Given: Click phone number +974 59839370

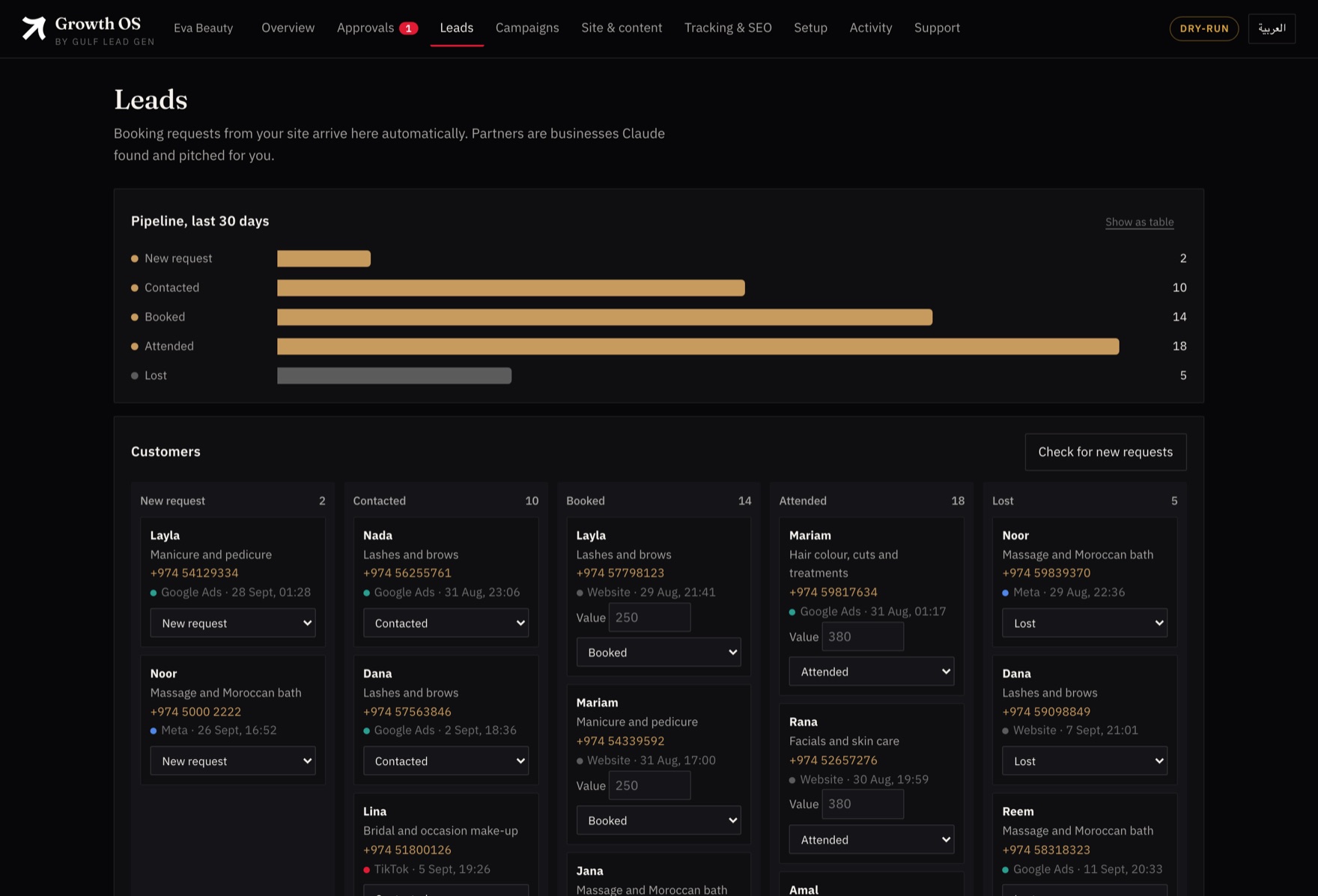Looking at the screenshot, I should (x=1046, y=573).
